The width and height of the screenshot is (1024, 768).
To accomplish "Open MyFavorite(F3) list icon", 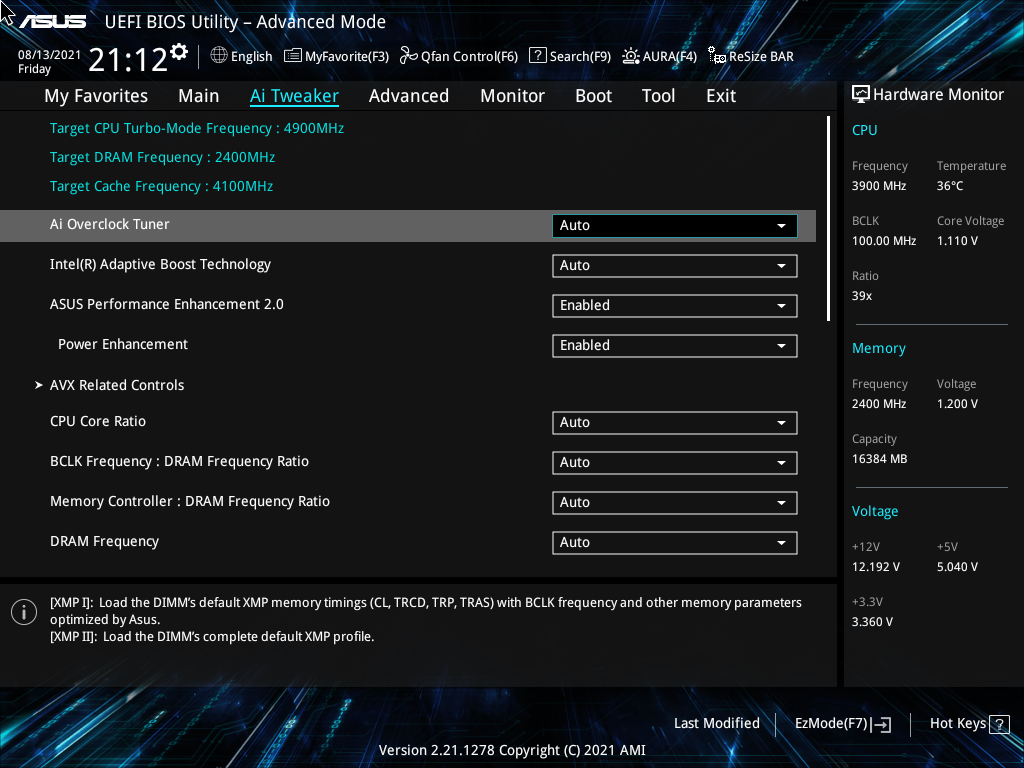I will click(x=293, y=56).
